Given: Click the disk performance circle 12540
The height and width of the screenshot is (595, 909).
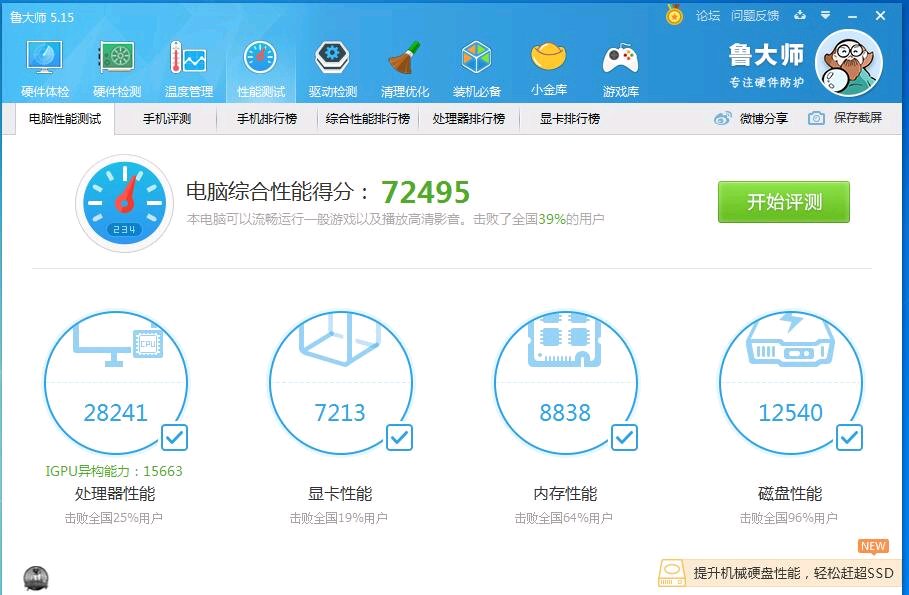Looking at the screenshot, I should [791, 383].
